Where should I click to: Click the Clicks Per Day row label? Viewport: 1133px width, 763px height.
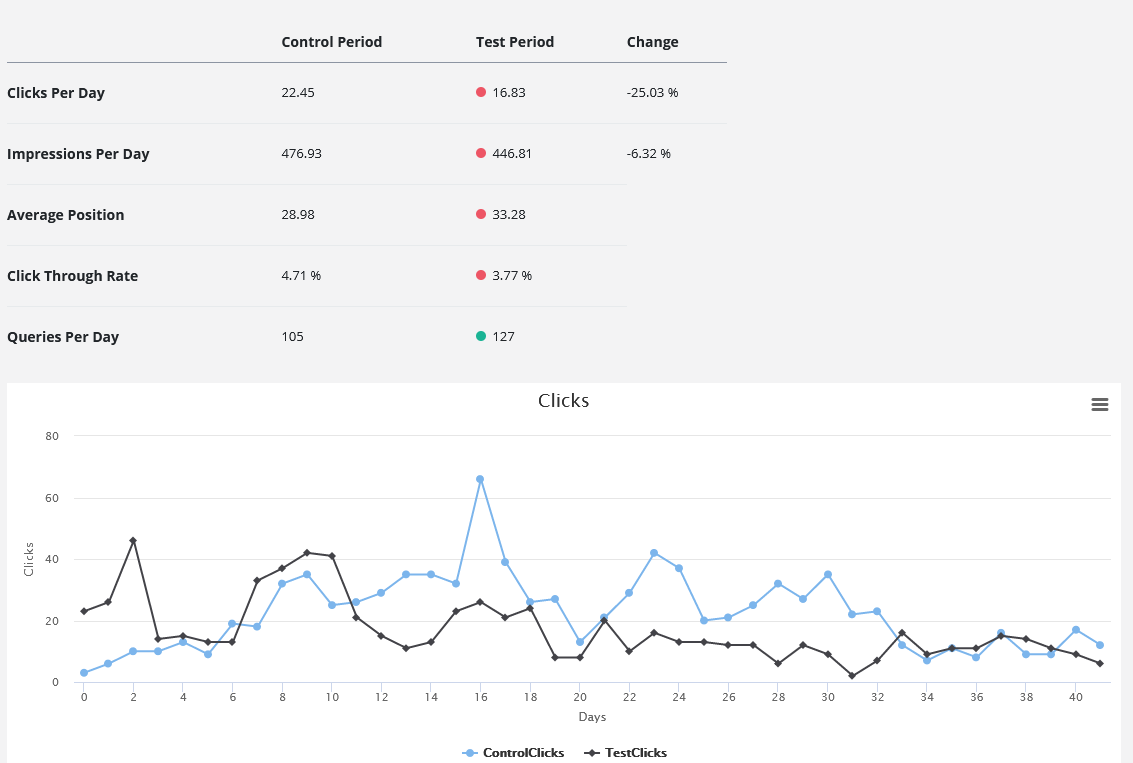[x=56, y=93]
